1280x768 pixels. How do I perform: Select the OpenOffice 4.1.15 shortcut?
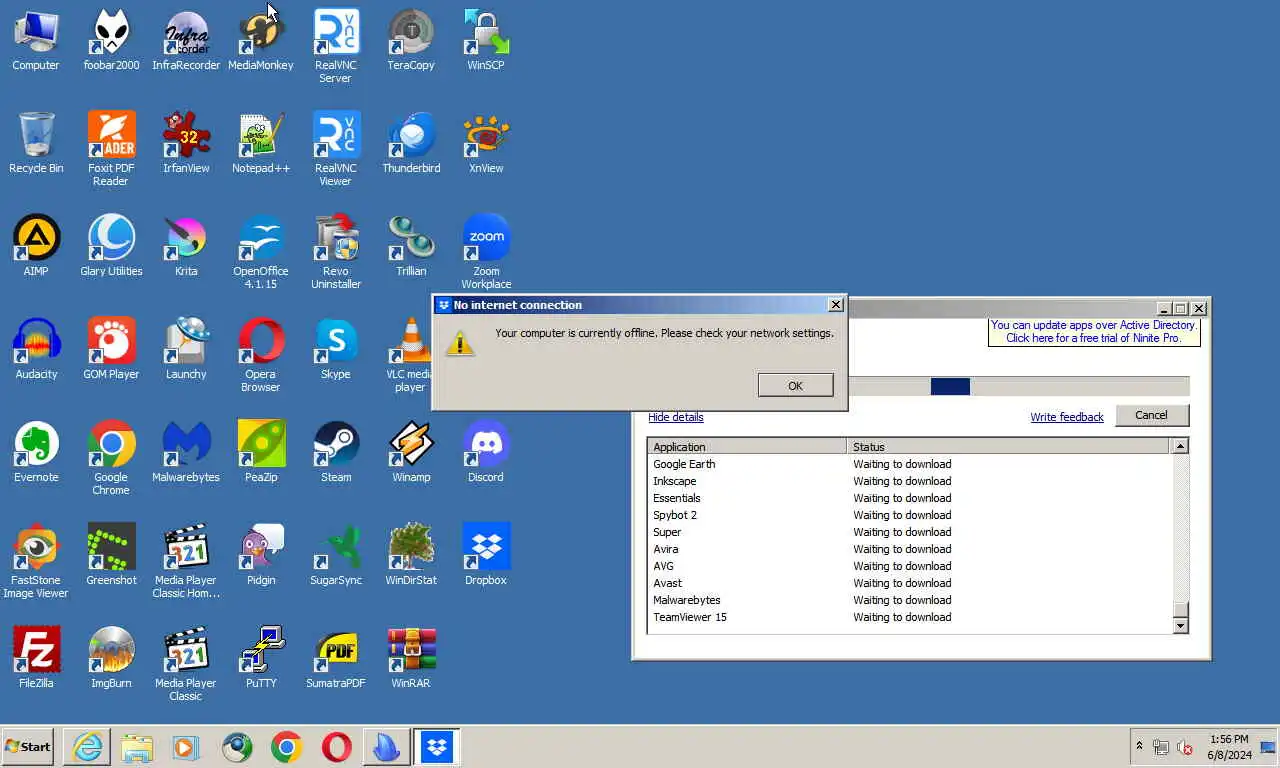tap(261, 252)
